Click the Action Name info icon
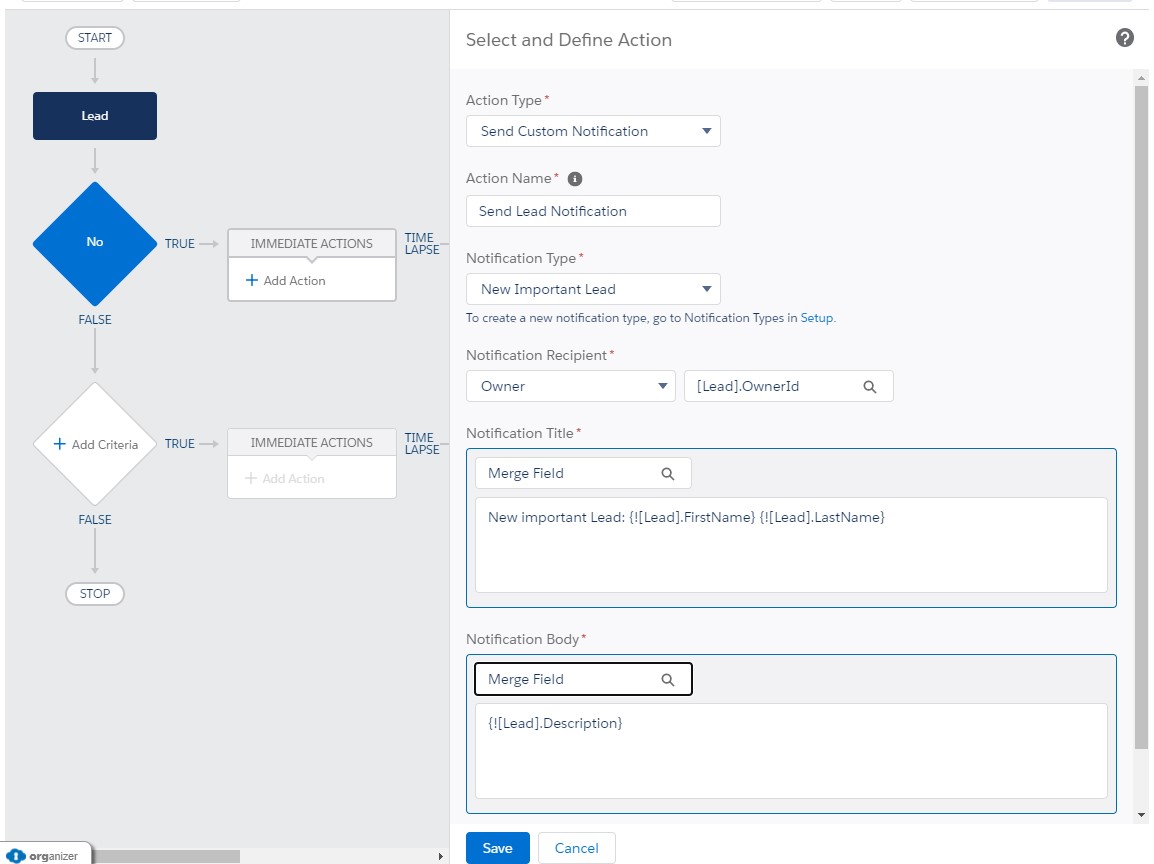1154x864 pixels. pyautogui.click(x=575, y=179)
